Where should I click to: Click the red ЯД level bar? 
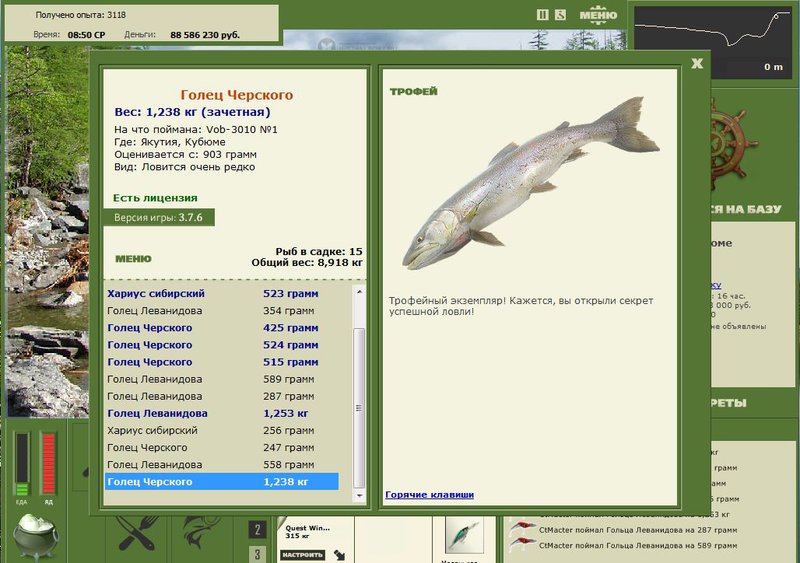(48, 463)
